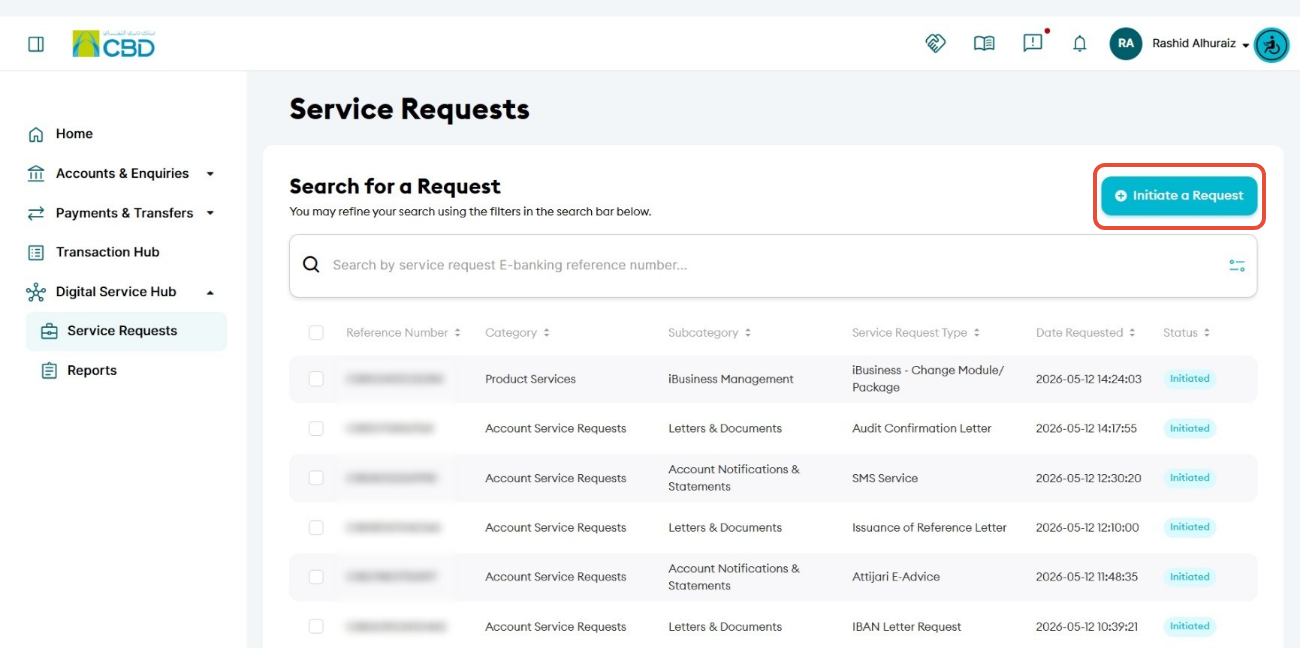Go to Home in sidebar
1300x648 pixels.
click(74, 134)
